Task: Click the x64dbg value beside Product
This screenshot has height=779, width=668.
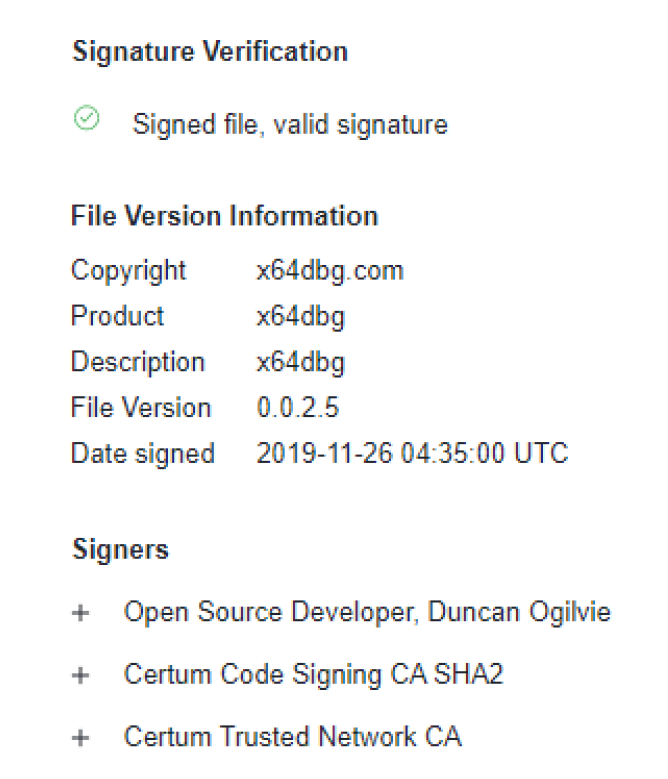Action: pyautogui.click(x=300, y=316)
